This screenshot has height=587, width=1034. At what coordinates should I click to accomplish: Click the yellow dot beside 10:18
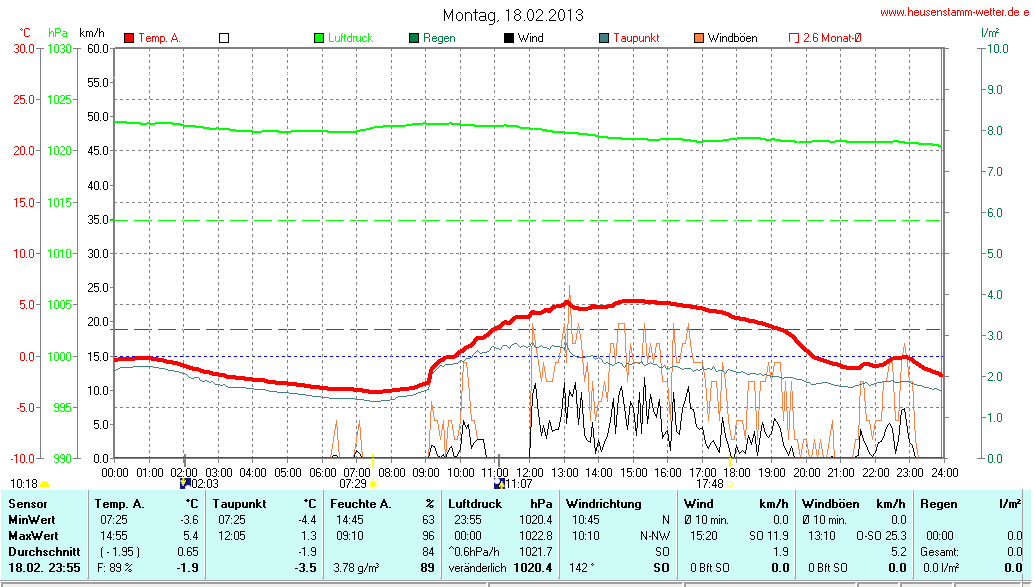(44, 484)
